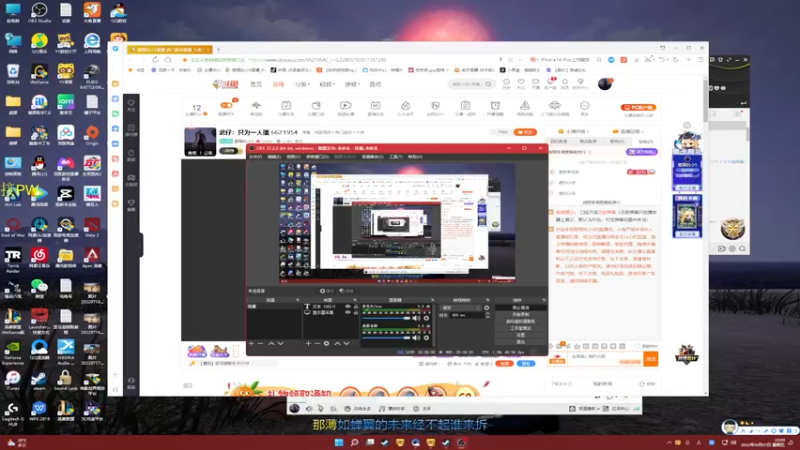The width and height of the screenshot is (800, 450).
Task: Toggle lock on display capture source
Action: 356,312
